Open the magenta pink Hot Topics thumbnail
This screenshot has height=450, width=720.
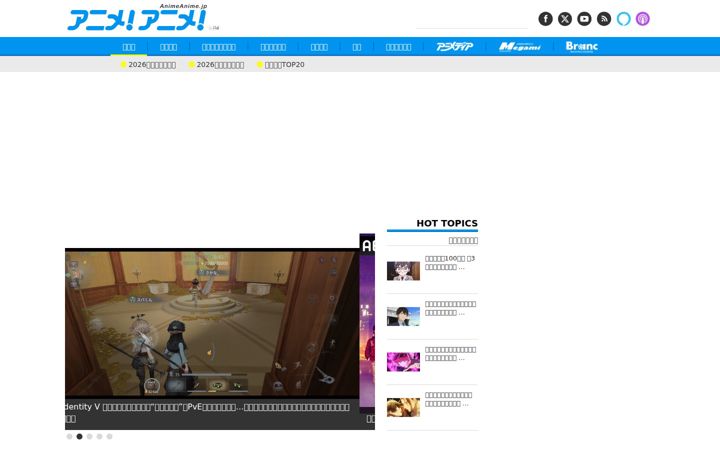coord(403,362)
